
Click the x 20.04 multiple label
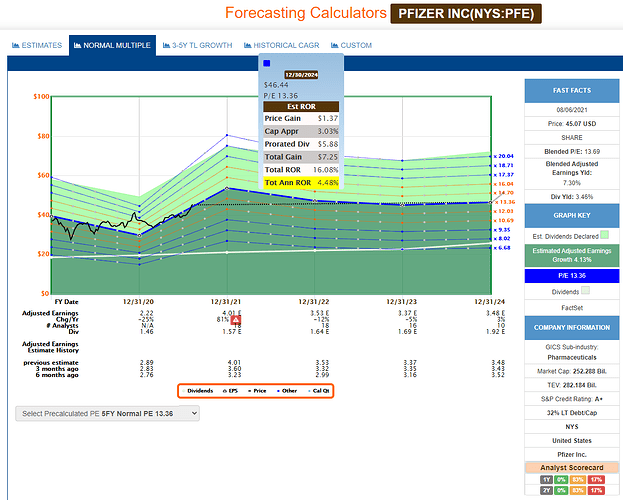[x=504, y=156]
